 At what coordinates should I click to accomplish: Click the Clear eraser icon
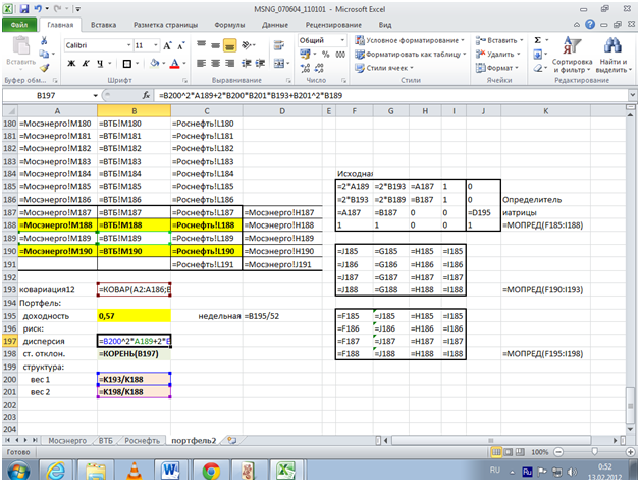pyautogui.click(x=538, y=68)
